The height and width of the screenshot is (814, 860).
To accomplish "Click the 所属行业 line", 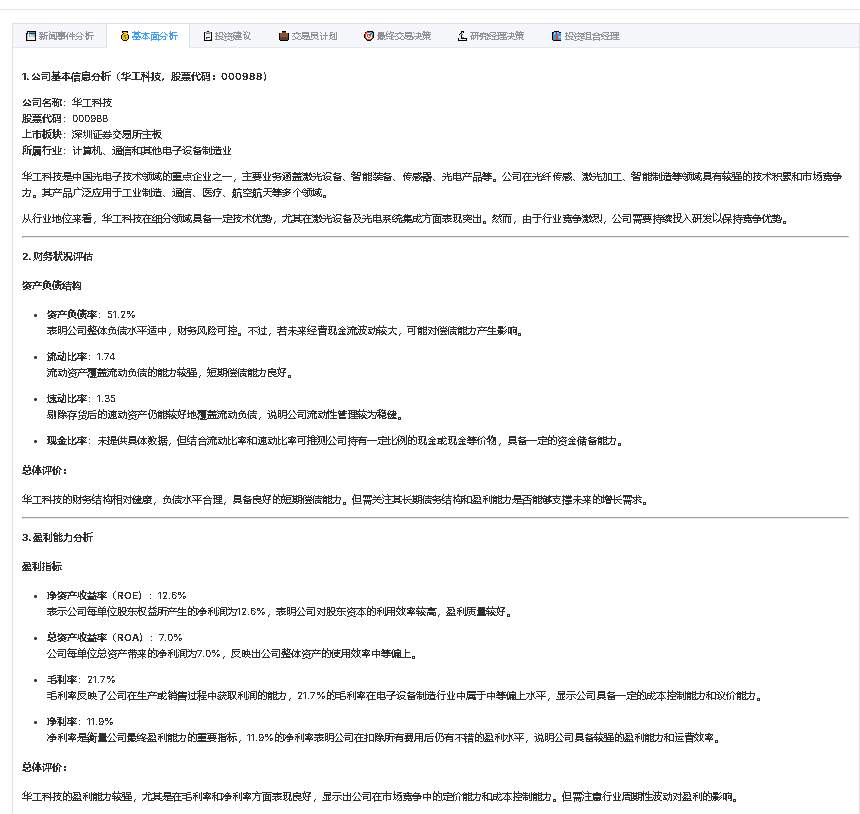I will click(x=127, y=151).
